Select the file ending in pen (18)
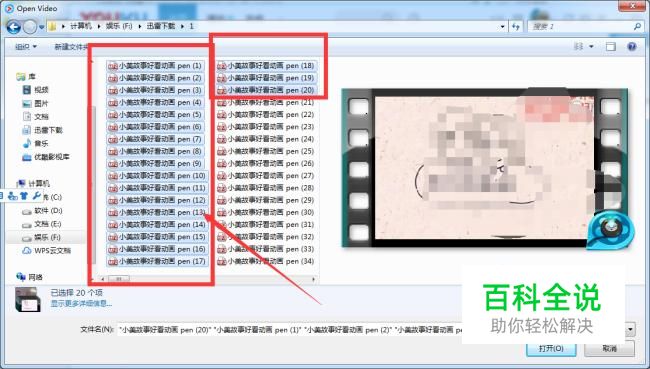The height and width of the screenshot is (369, 650). [x=266, y=66]
